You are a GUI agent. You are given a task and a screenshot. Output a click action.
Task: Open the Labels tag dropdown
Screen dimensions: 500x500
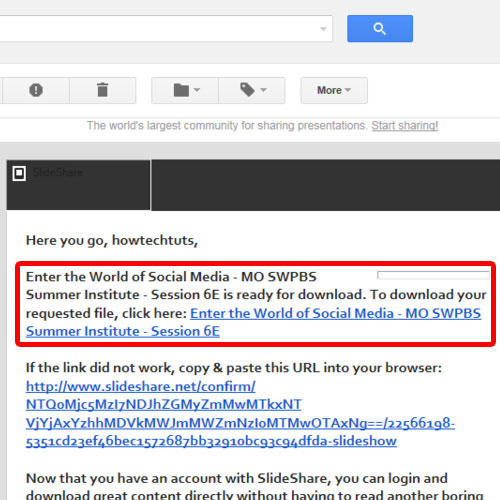252,90
